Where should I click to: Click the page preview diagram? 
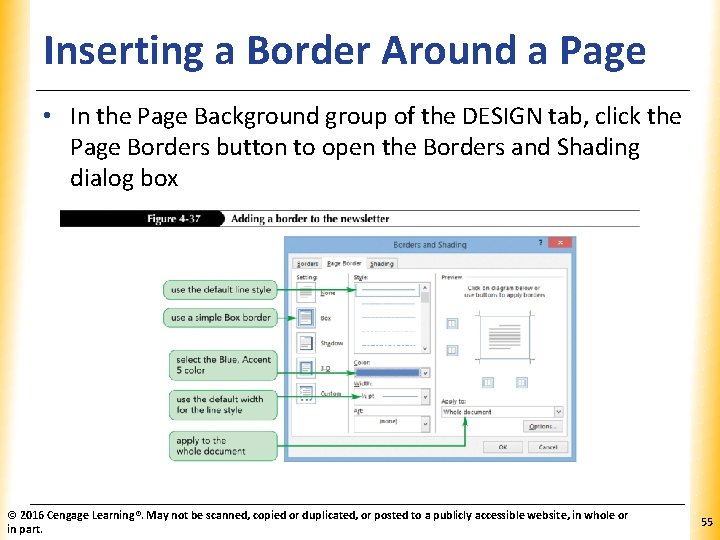coord(504,337)
